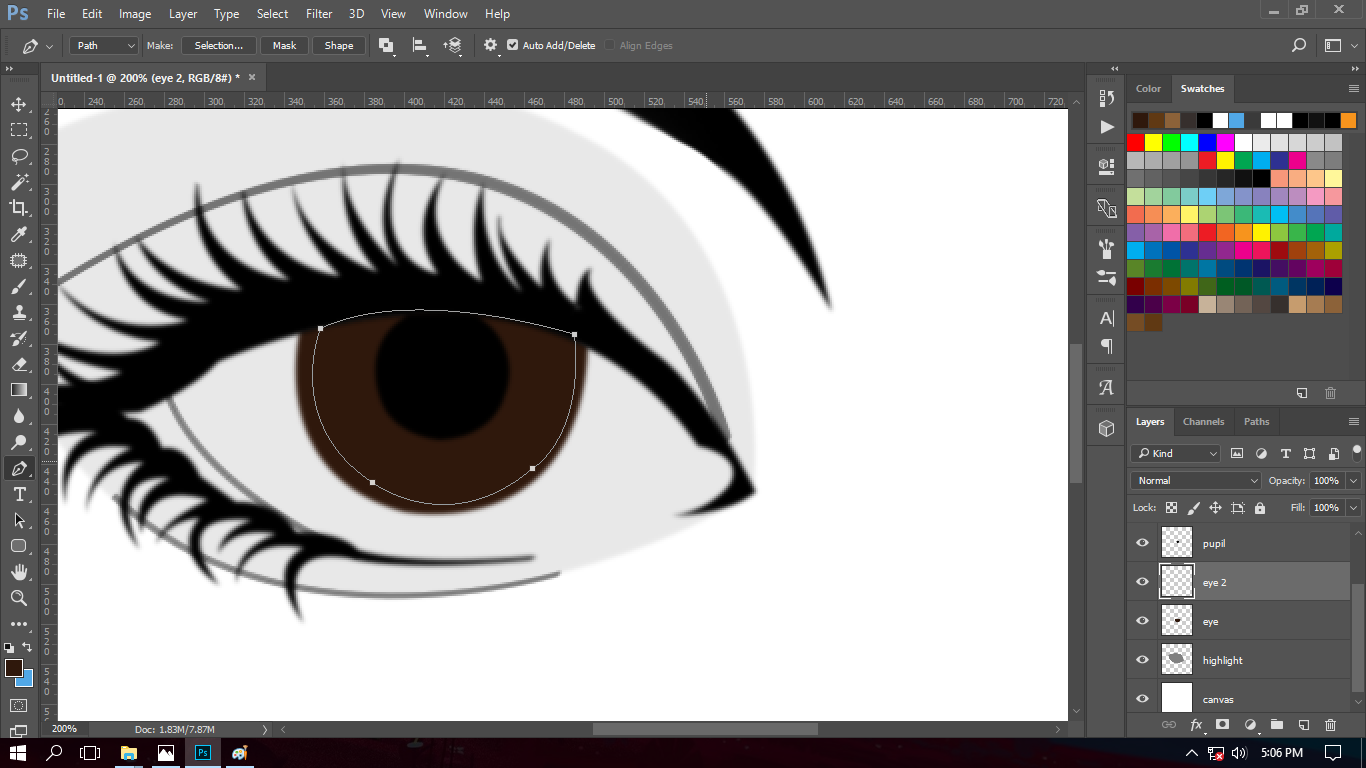
Task: Select the Move tool
Action: pos(19,104)
